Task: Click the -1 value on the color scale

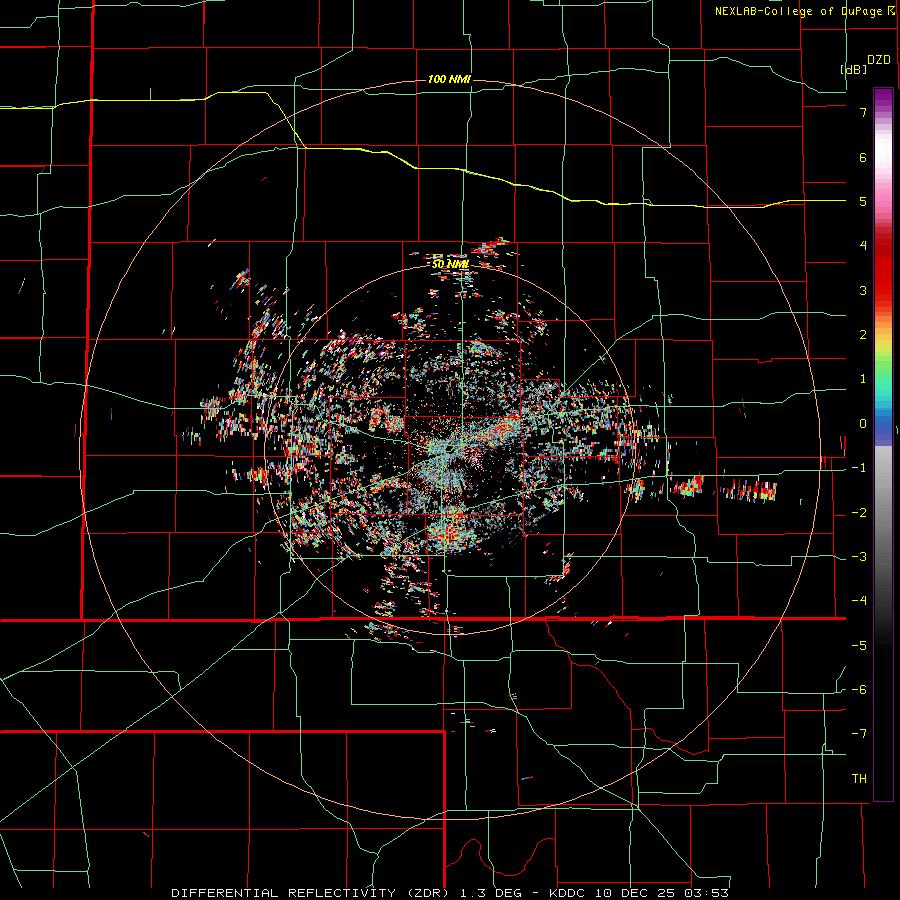Action: [859, 468]
